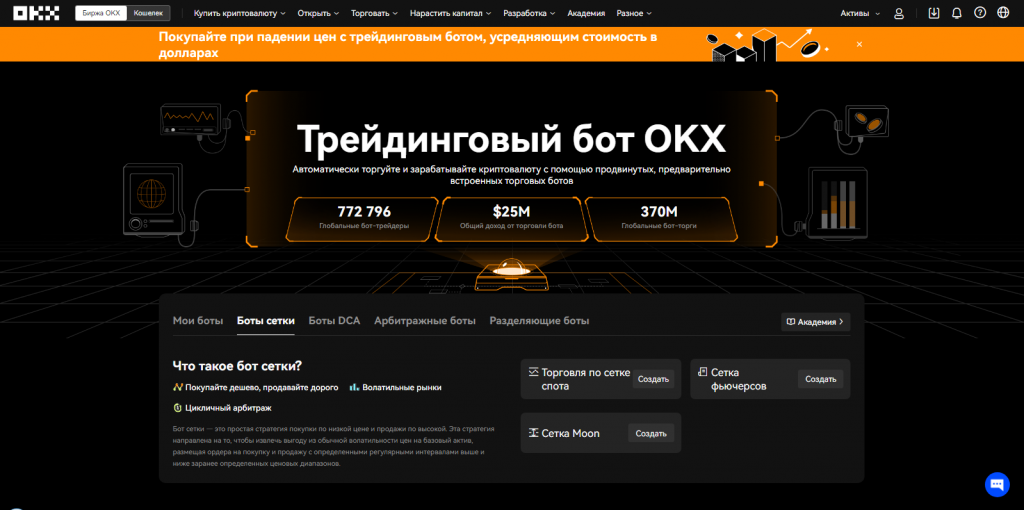Switch to Биржа OKX toggle
This screenshot has width=1024, height=510.
101,13
